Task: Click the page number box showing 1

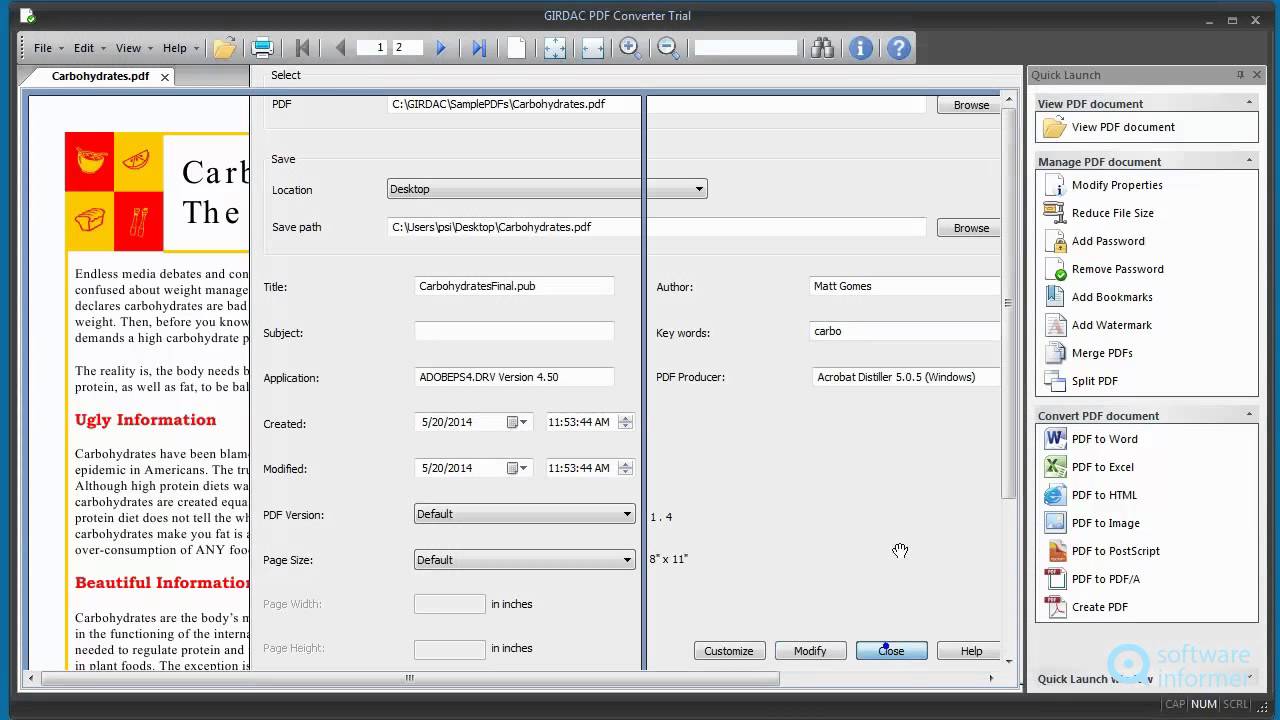Action: pos(372,47)
